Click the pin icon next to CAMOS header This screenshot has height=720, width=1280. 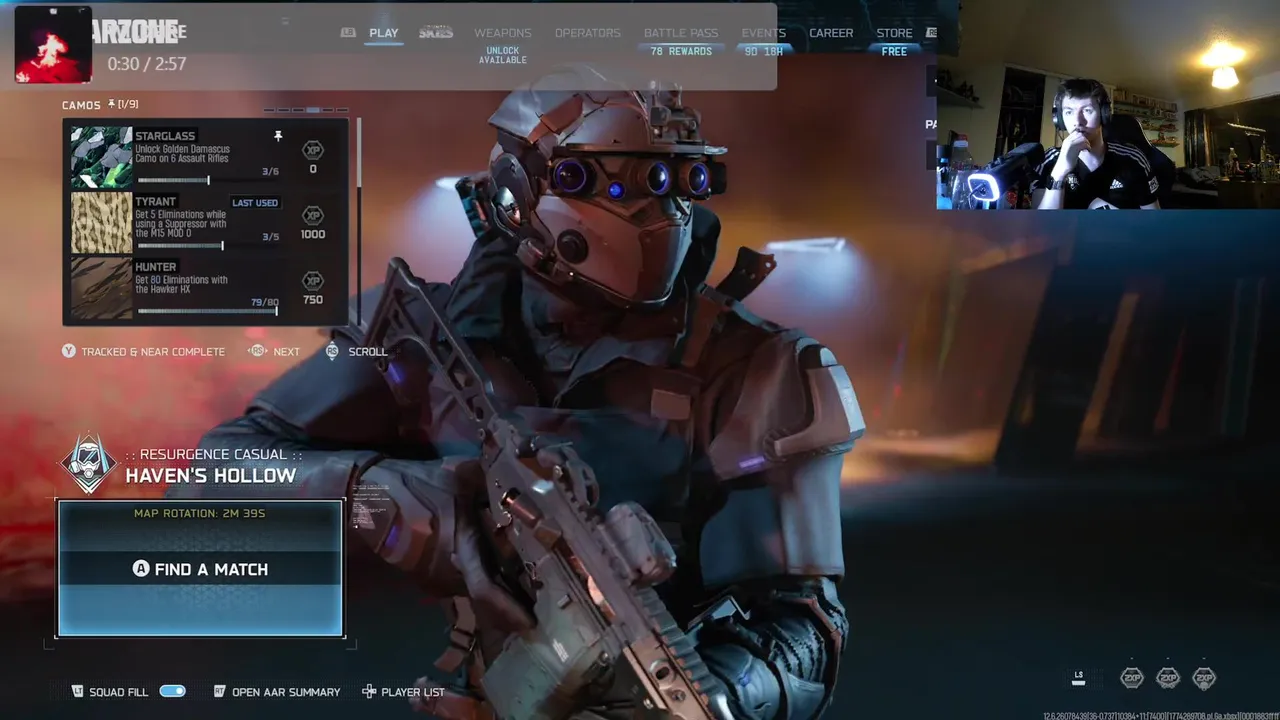tap(110, 104)
